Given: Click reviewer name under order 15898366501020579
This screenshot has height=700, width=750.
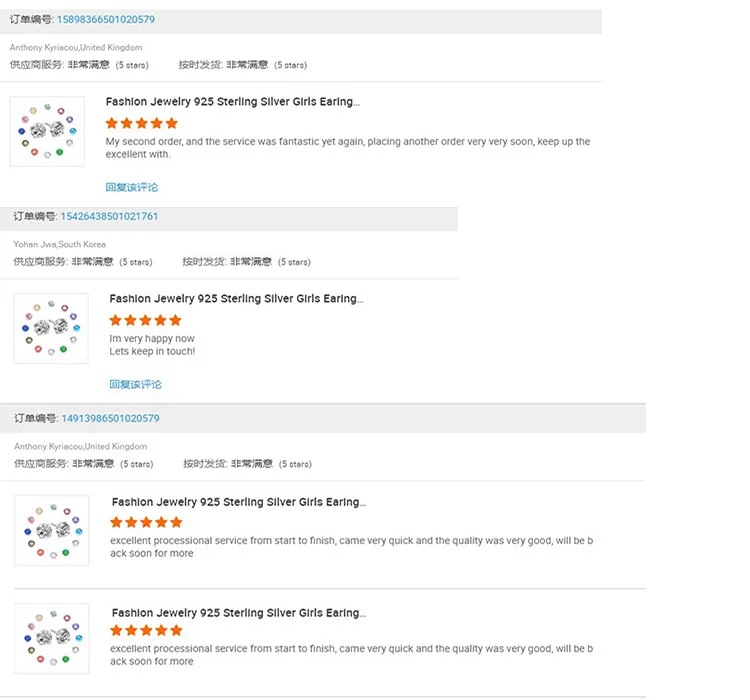Looking at the screenshot, I should pyautogui.click(x=76, y=47).
